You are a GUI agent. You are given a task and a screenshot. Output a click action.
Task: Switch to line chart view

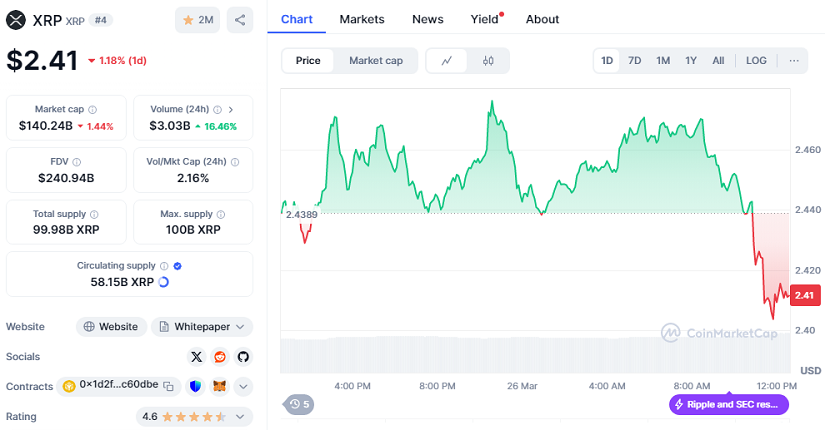coord(447,61)
